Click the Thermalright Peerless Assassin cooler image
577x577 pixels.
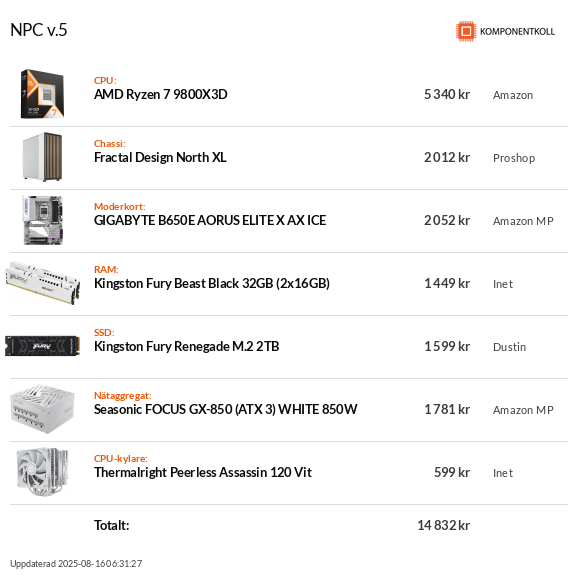(x=42, y=472)
